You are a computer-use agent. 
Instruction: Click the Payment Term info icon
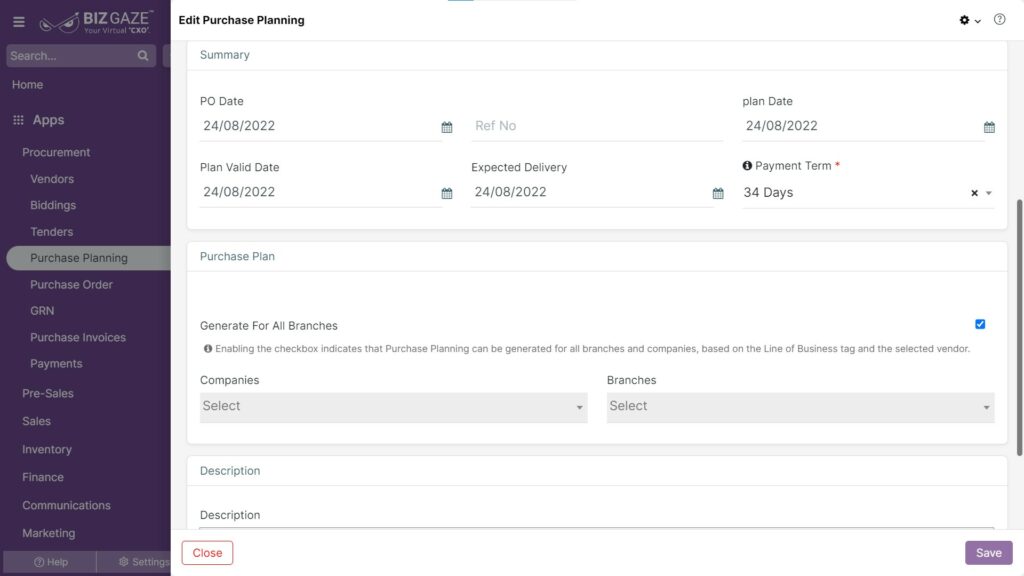pos(747,166)
